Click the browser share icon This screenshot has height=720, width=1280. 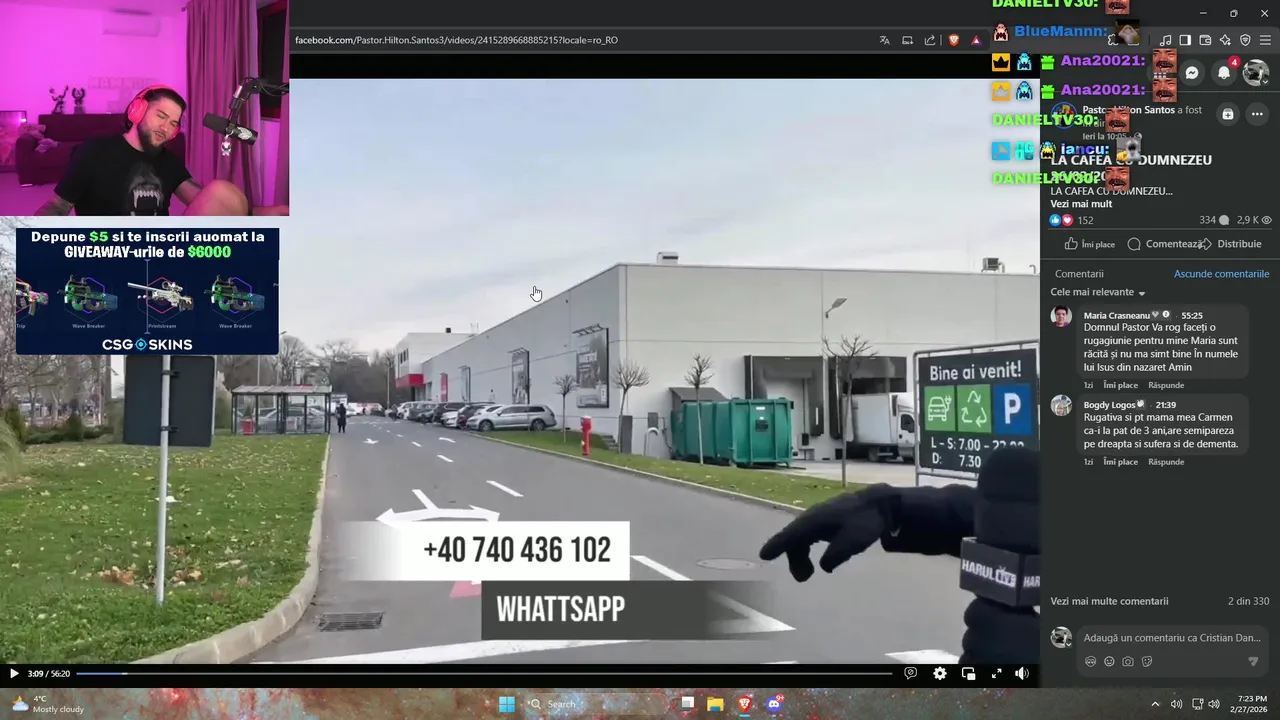click(x=930, y=40)
